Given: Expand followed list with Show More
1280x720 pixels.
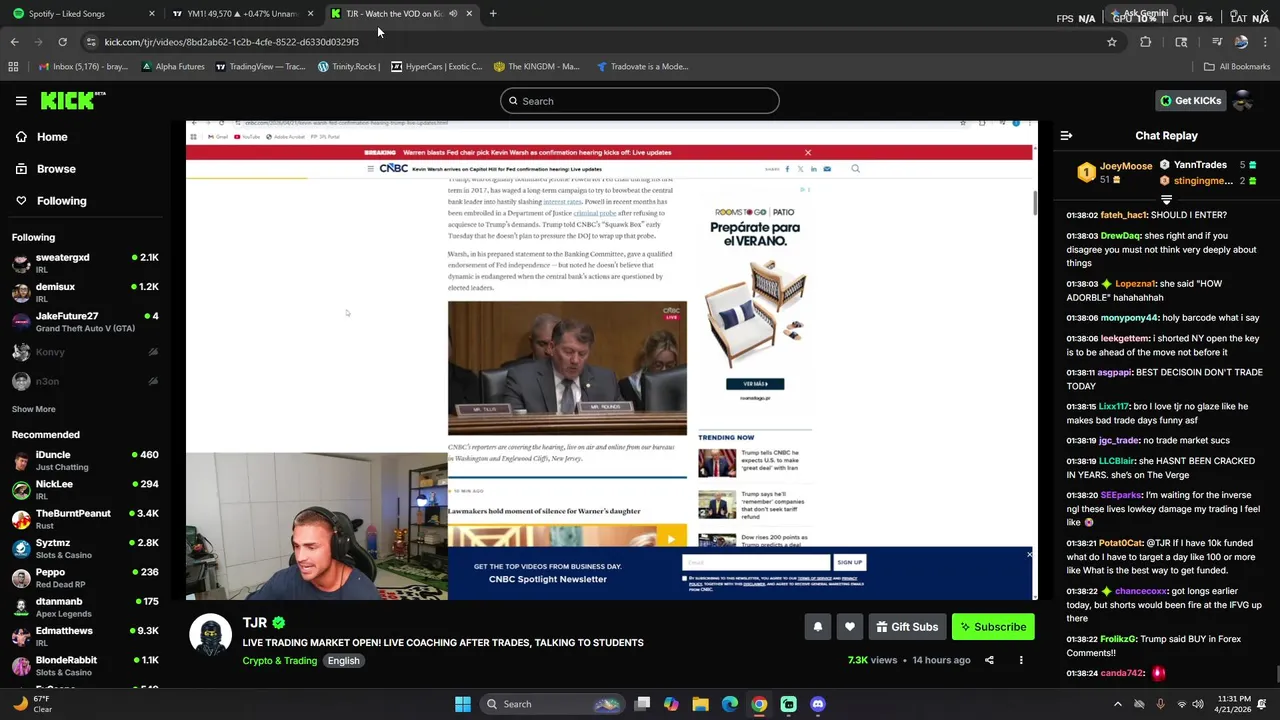Looking at the screenshot, I should pos(33,409).
